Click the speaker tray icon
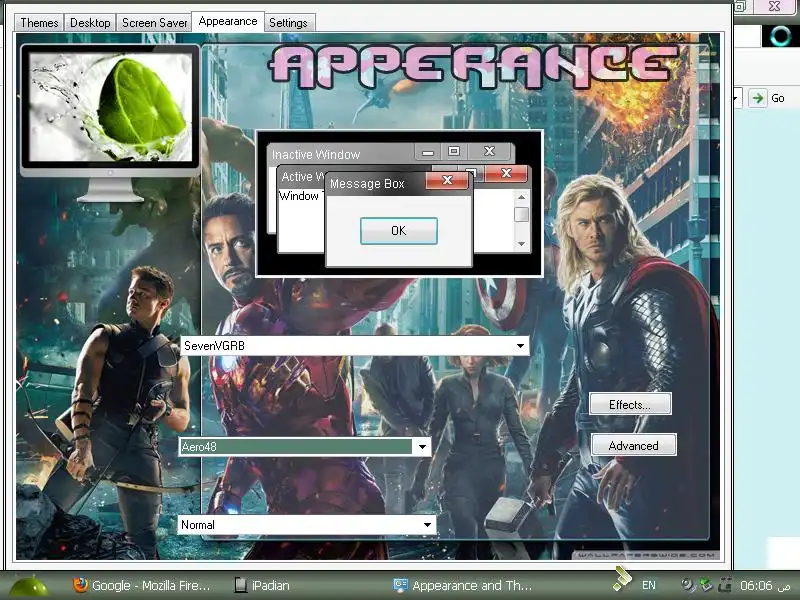 tap(688, 585)
